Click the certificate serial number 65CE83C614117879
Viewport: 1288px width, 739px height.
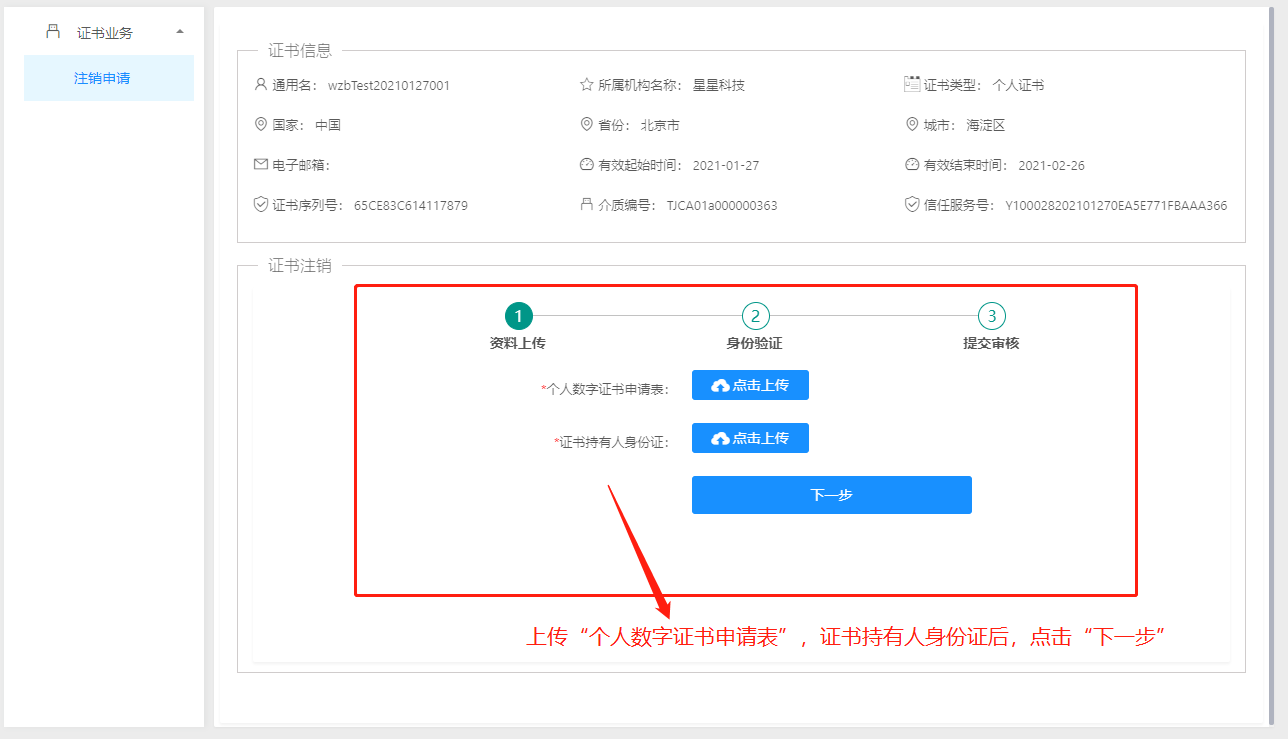410,206
